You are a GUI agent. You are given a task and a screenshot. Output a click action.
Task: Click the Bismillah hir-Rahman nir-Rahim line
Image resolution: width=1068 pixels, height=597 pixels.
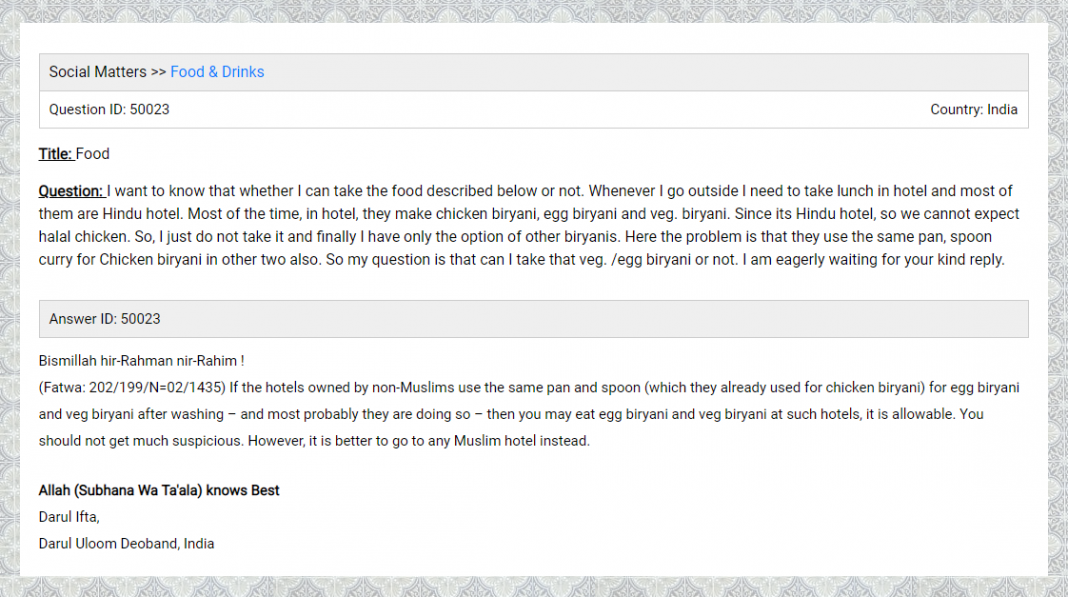[141, 360]
